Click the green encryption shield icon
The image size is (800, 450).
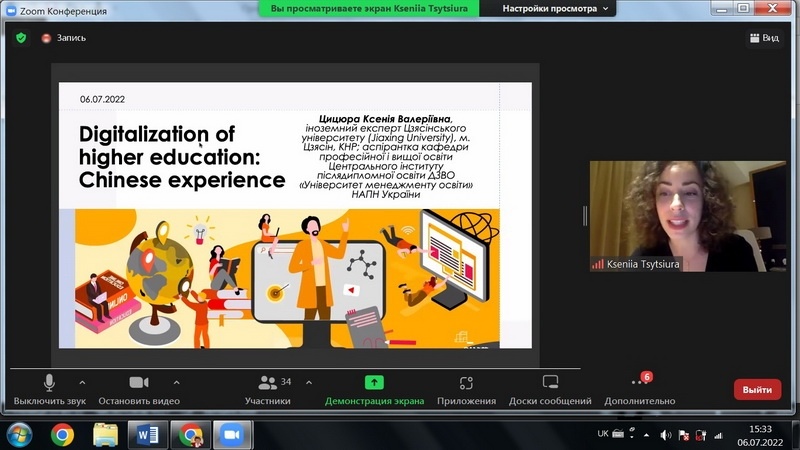coord(21,38)
